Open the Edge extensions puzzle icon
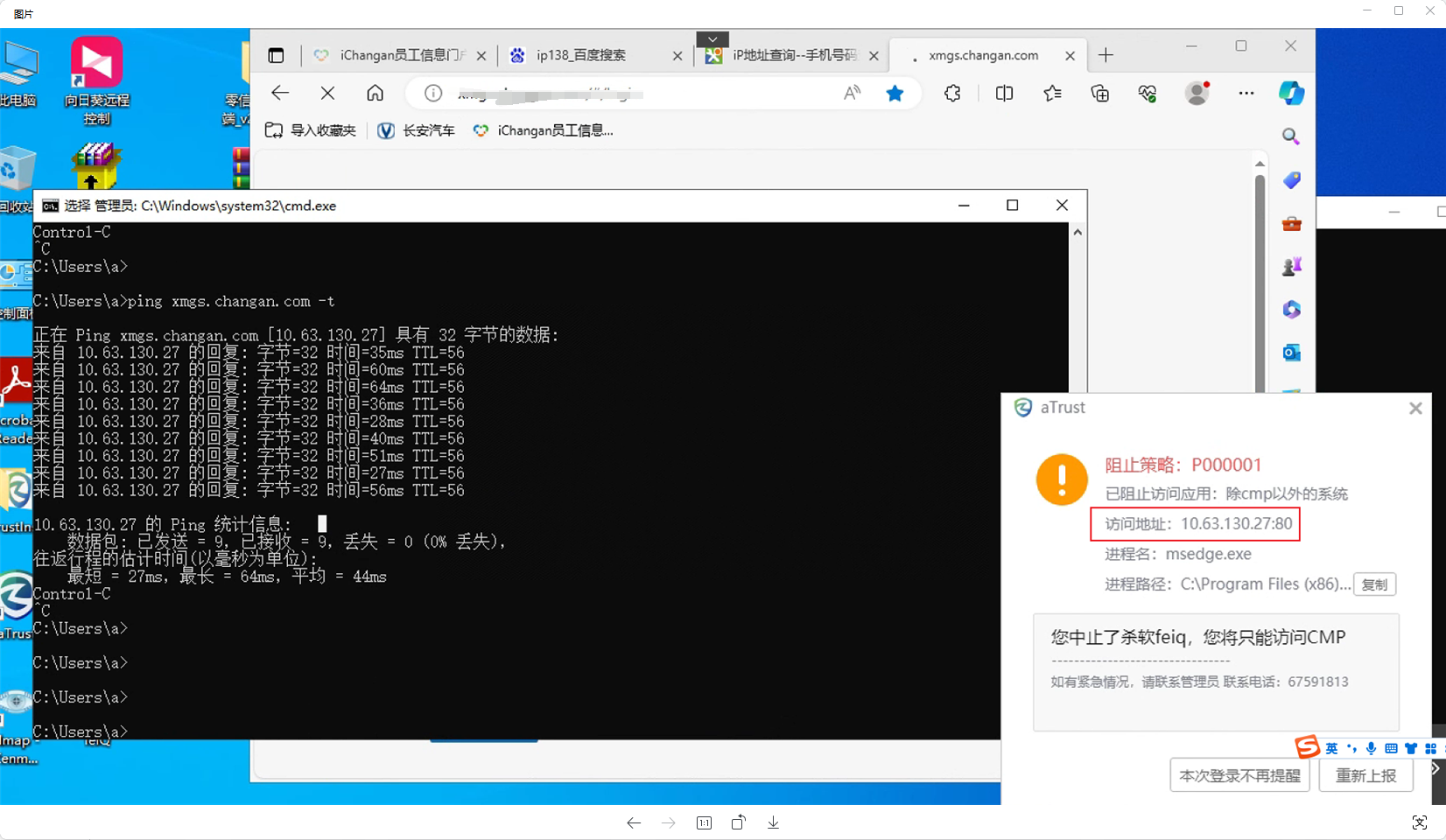 pos(952,94)
